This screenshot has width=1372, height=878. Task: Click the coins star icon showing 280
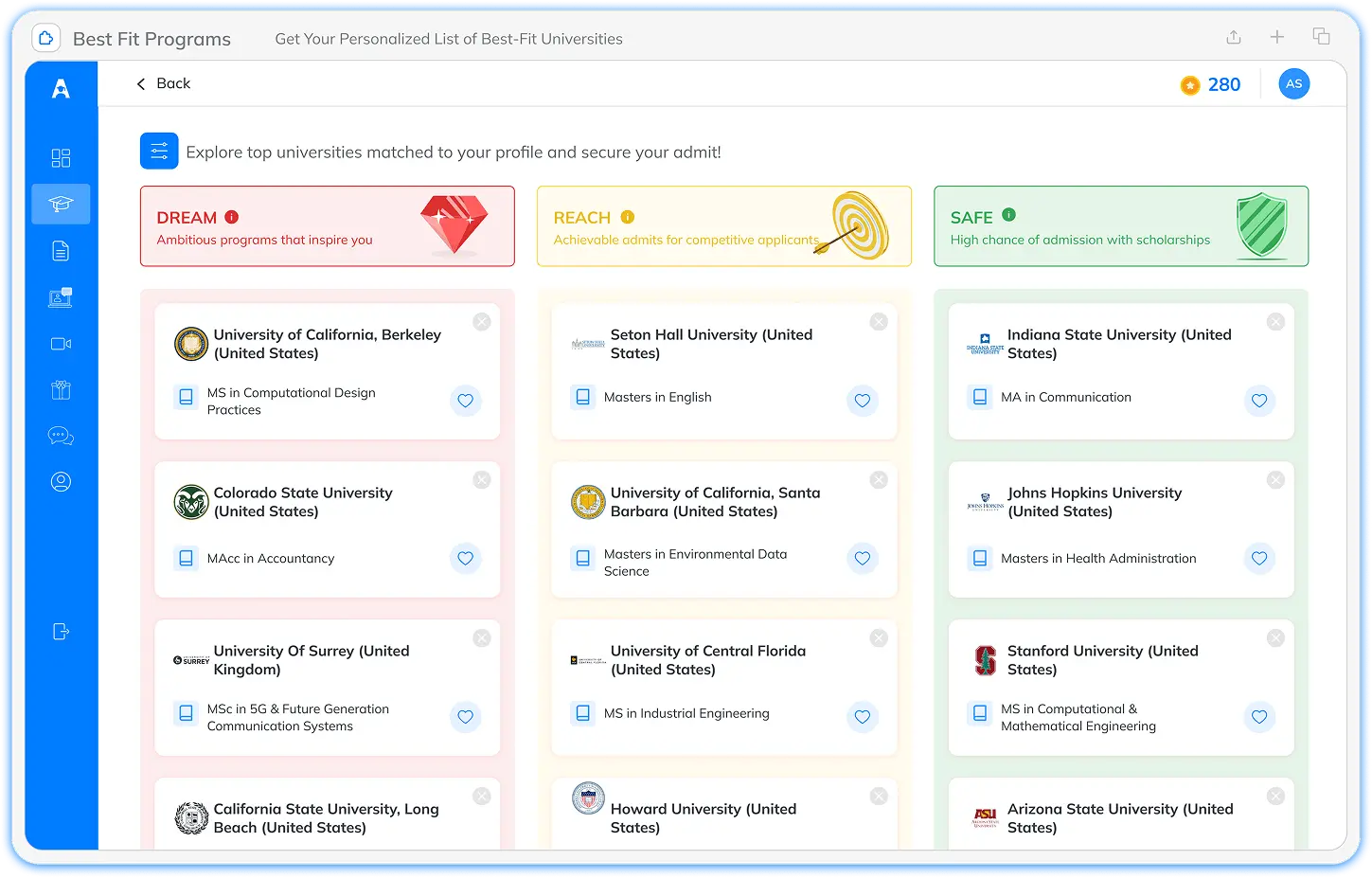pos(1190,84)
